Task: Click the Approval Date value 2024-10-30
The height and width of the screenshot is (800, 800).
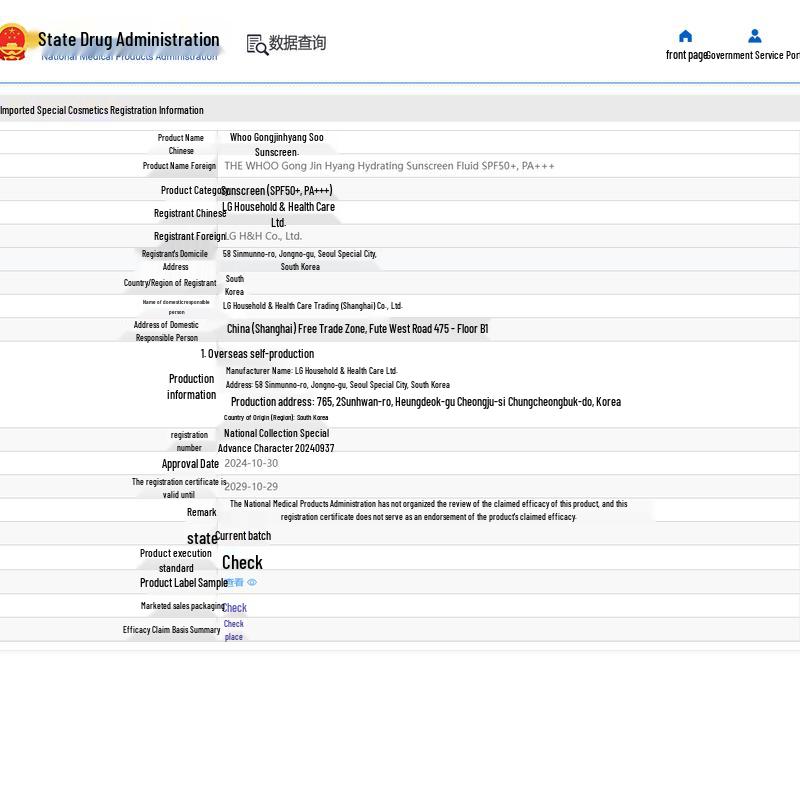Action: 251,463
